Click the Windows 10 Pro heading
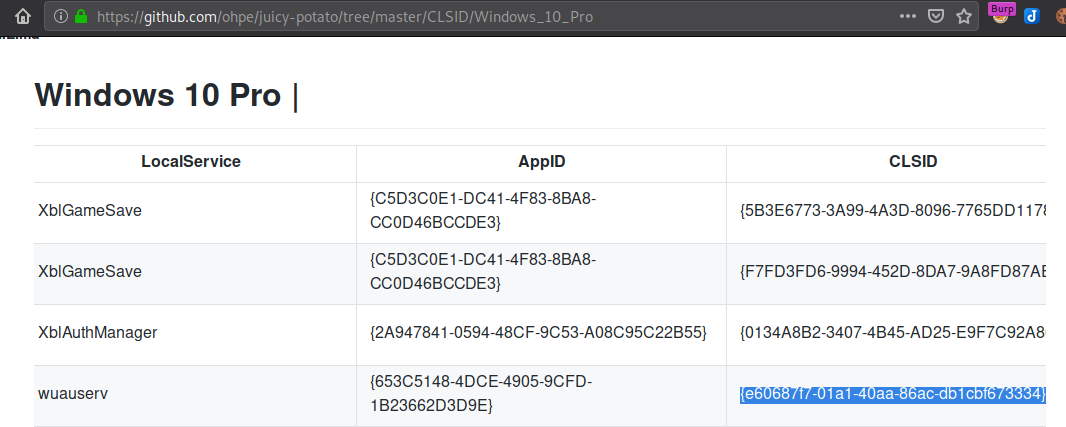Screen dimensions: 1066x427 158,95
